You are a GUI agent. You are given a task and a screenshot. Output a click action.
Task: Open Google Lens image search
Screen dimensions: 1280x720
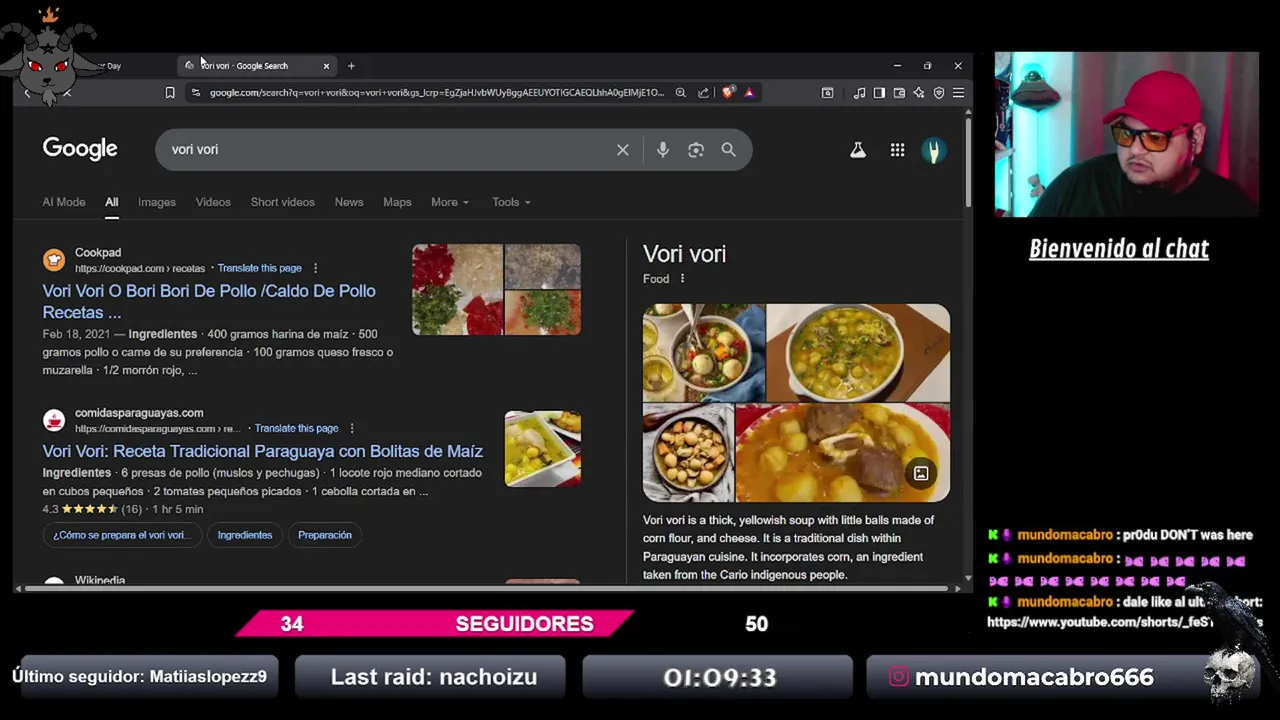point(696,150)
